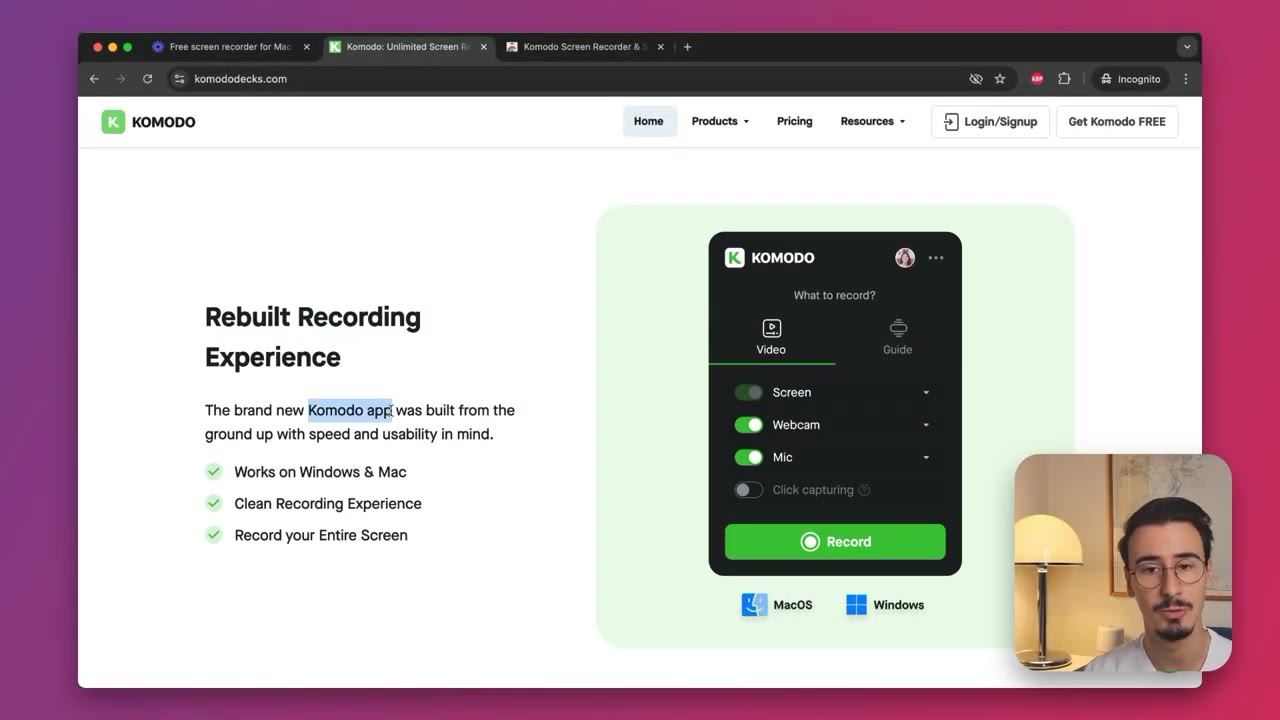Close the 'Free screen recorder for Mac' tab

(x=307, y=47)
